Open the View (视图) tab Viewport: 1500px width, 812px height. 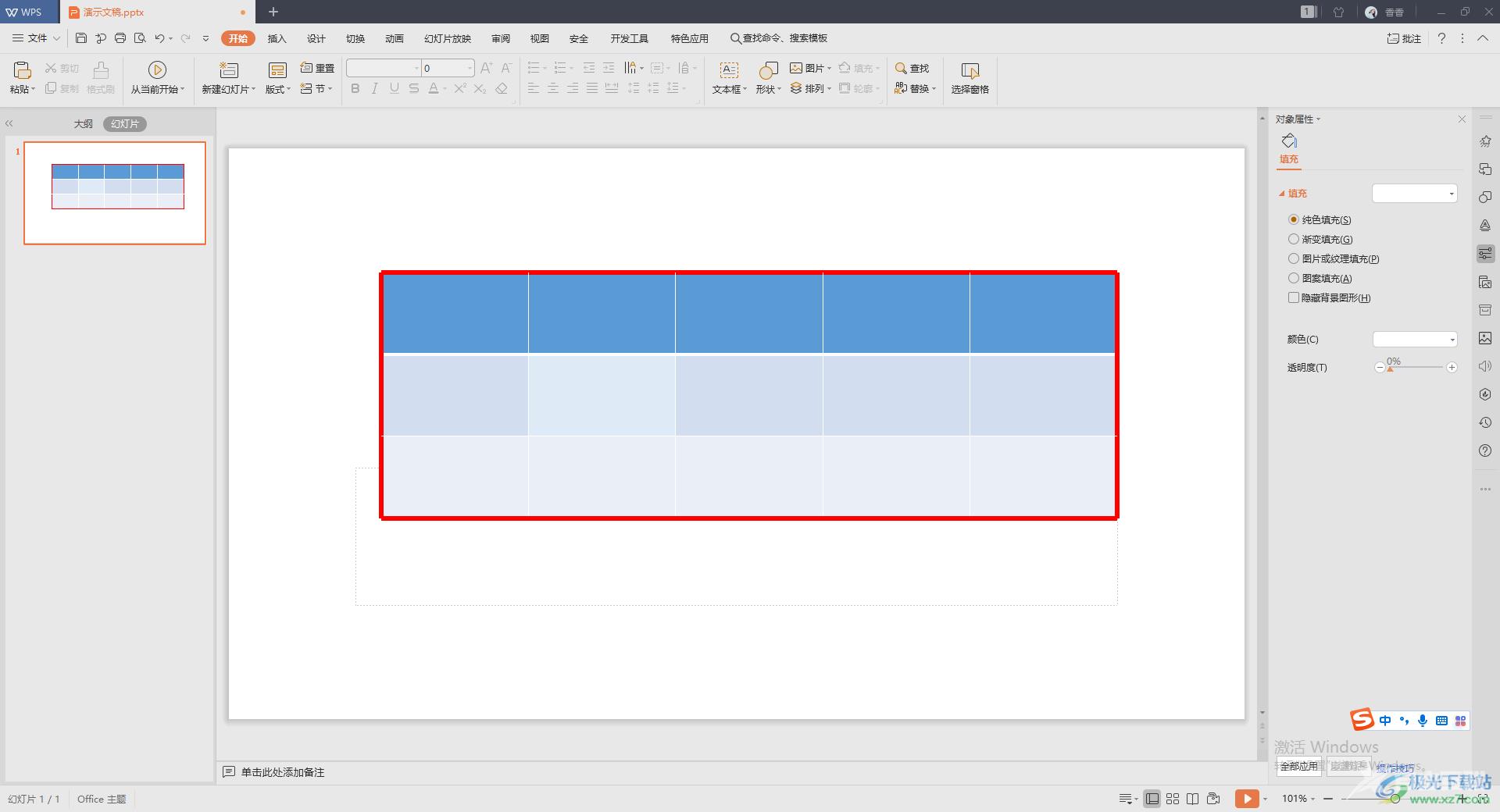540,38
